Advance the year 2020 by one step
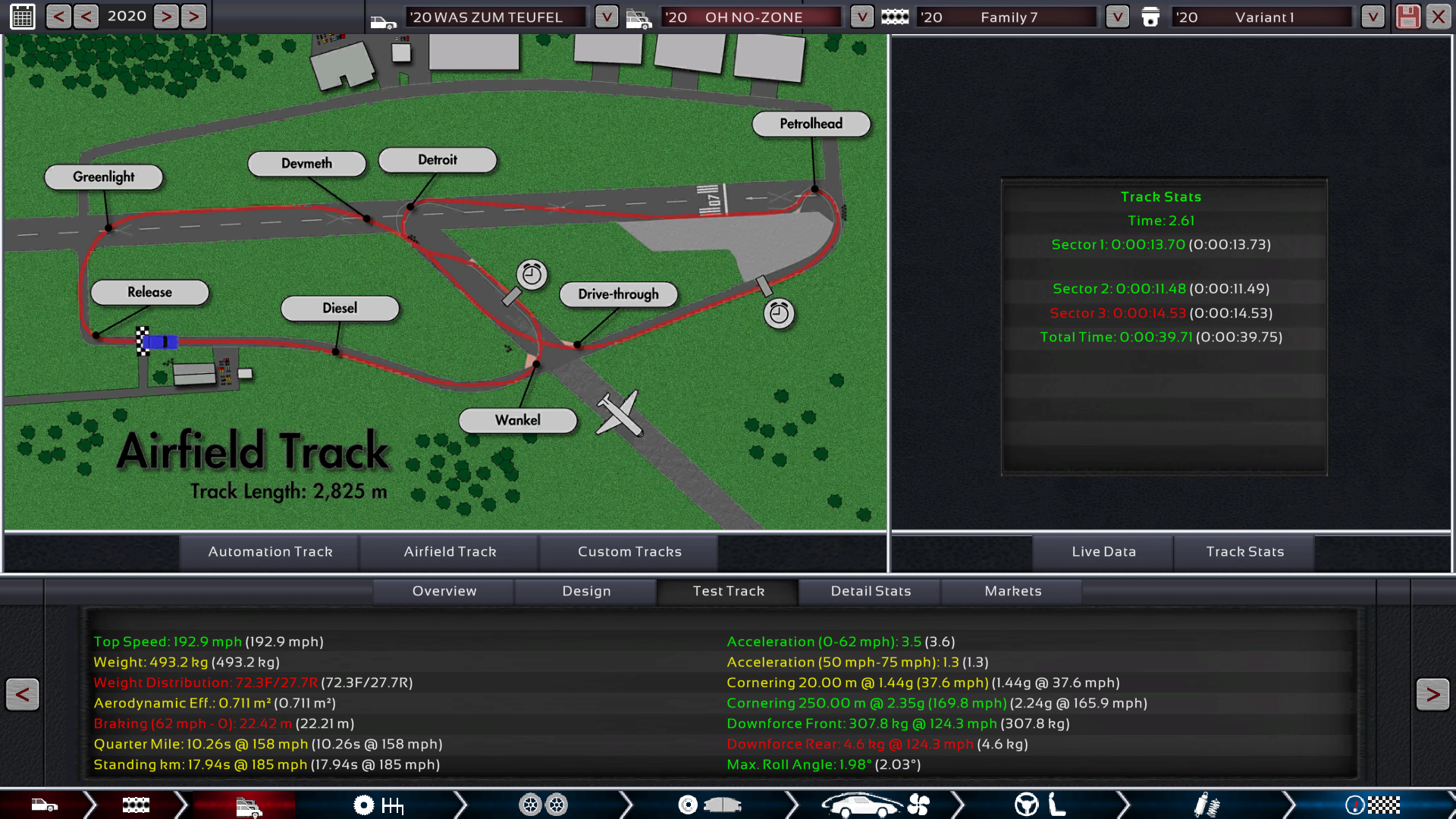This screenshot has width=1456, height=819. pyautogui.click(x=166, y=17)
